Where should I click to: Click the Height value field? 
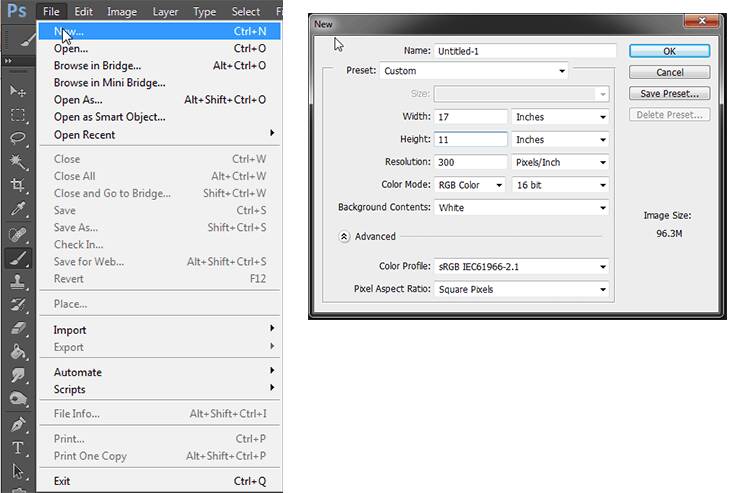click(471, 140)
